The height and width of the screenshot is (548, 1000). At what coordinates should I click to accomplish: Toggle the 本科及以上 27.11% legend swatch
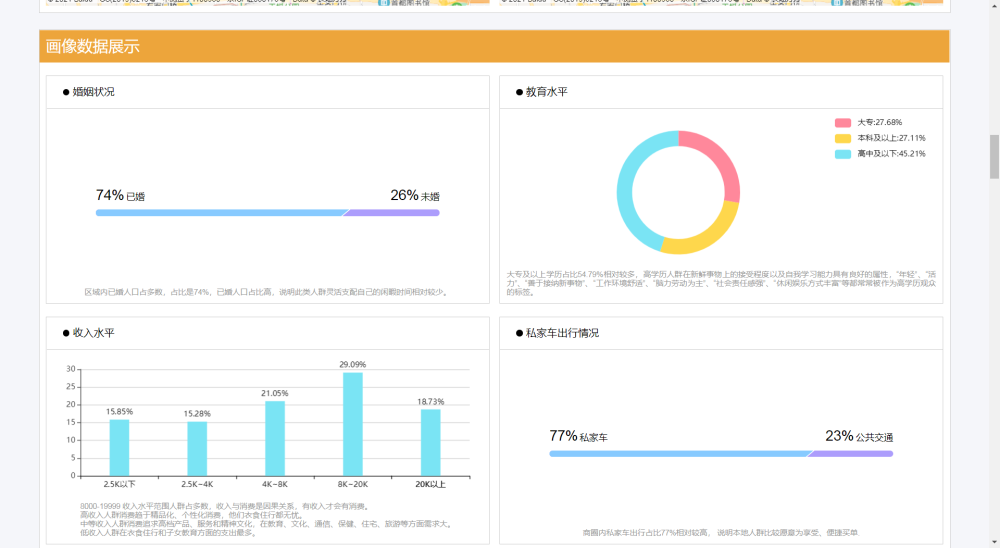tap(842, 138)
